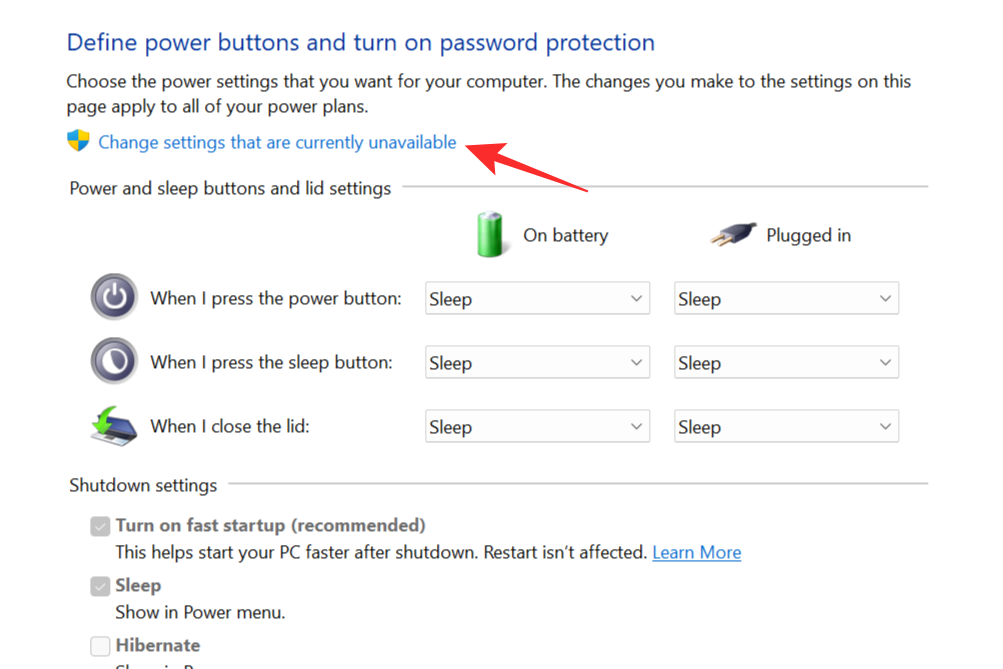Screen dimensions: 1003x669
Task: Uncheck Sleep under Shutdown settings
Action: pos(99,585)
